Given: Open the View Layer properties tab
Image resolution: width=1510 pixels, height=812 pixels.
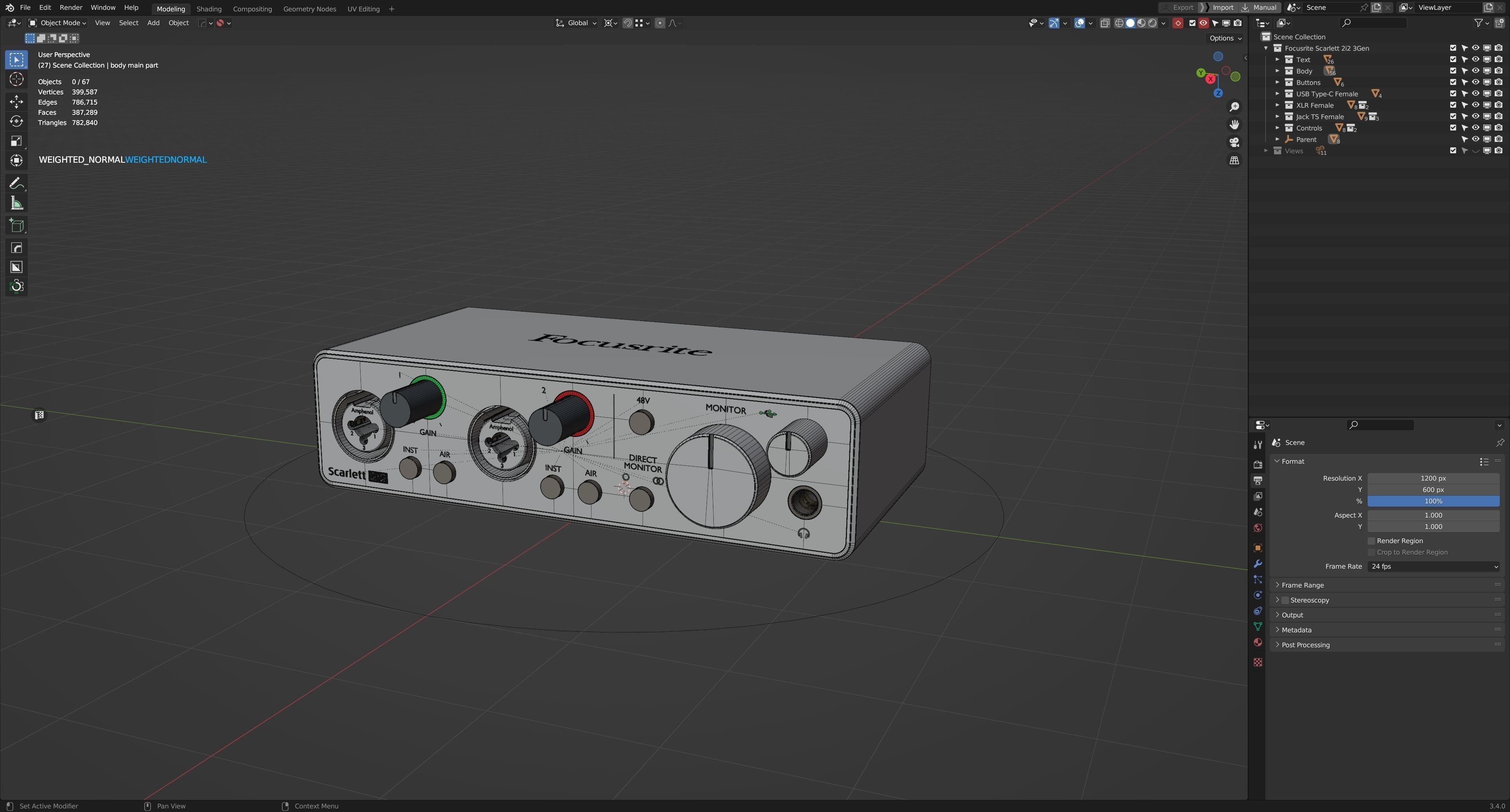Looking at the screenshot, I should [x=1258, y=496].
